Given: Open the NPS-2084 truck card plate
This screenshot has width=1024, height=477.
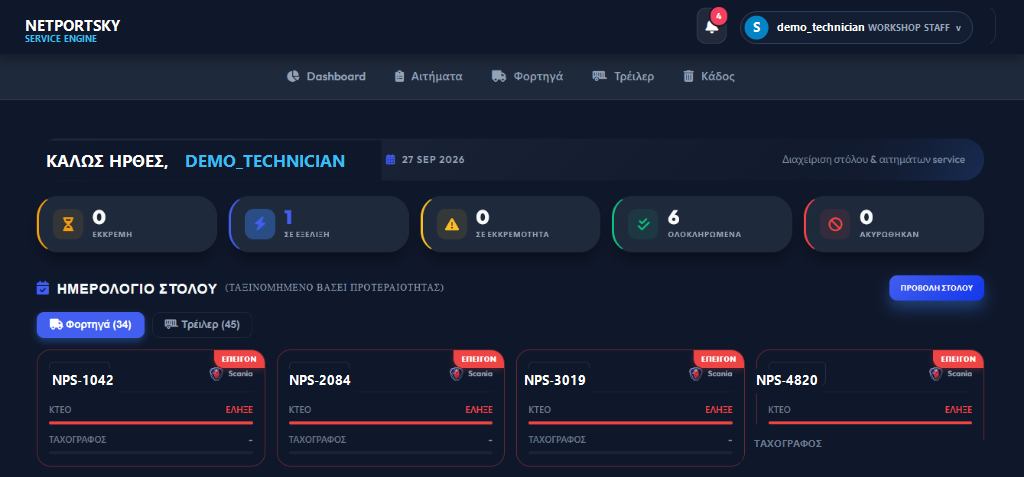Looking at the screenshot, I should click(x=320, y=380).
